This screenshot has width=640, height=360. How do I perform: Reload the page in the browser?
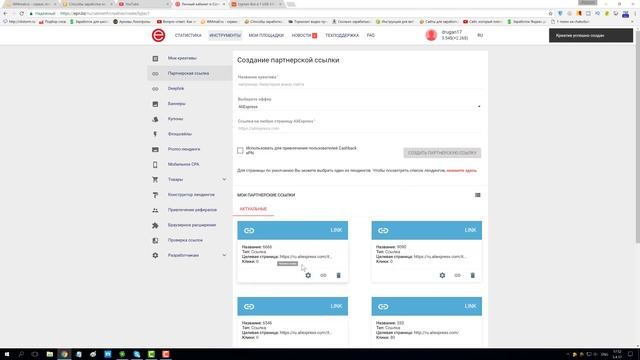click(22, 13)
